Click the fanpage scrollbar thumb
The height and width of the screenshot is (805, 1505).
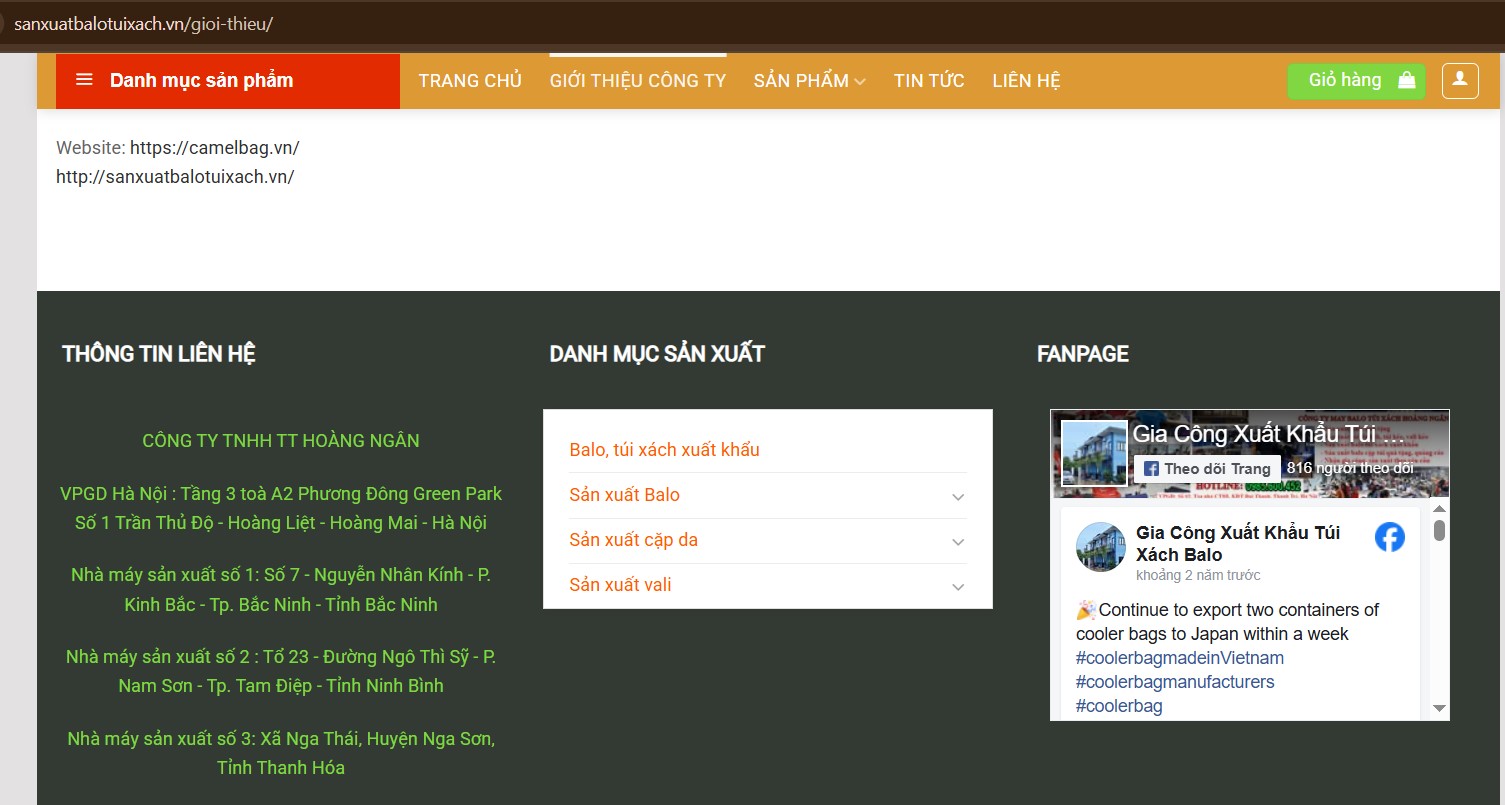[1440, 529]
